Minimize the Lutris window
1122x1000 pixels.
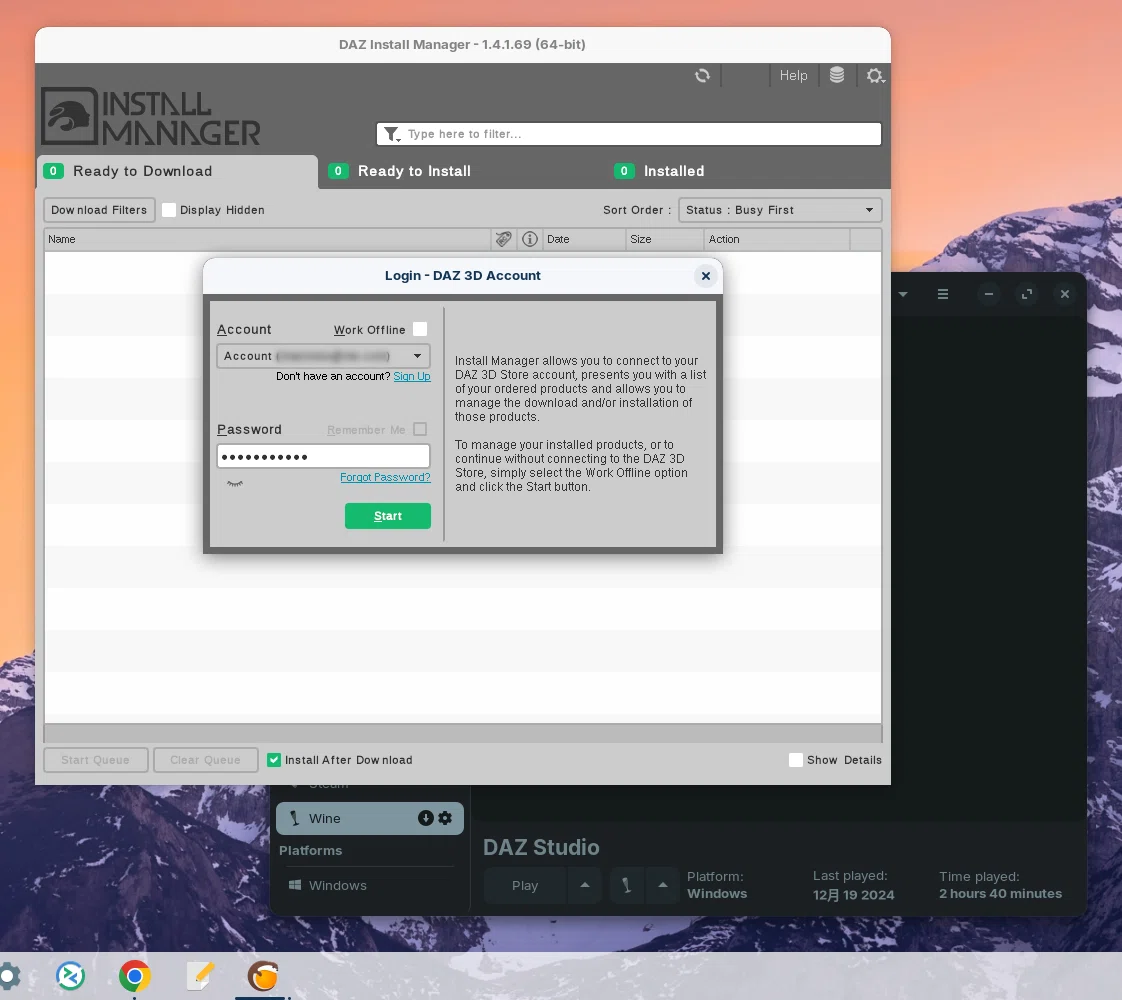pos(989,294)
